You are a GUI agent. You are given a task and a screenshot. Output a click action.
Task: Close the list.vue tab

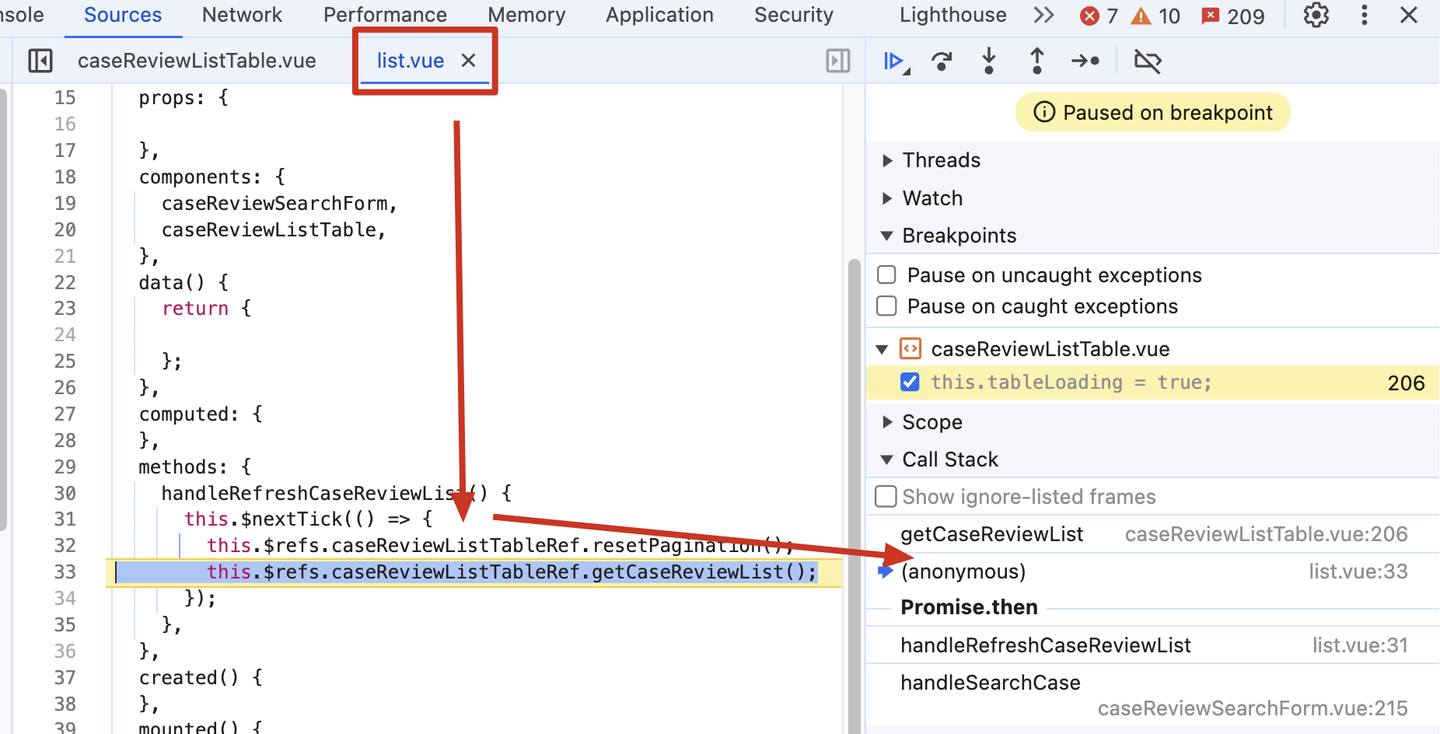click(x=468, y=61)
